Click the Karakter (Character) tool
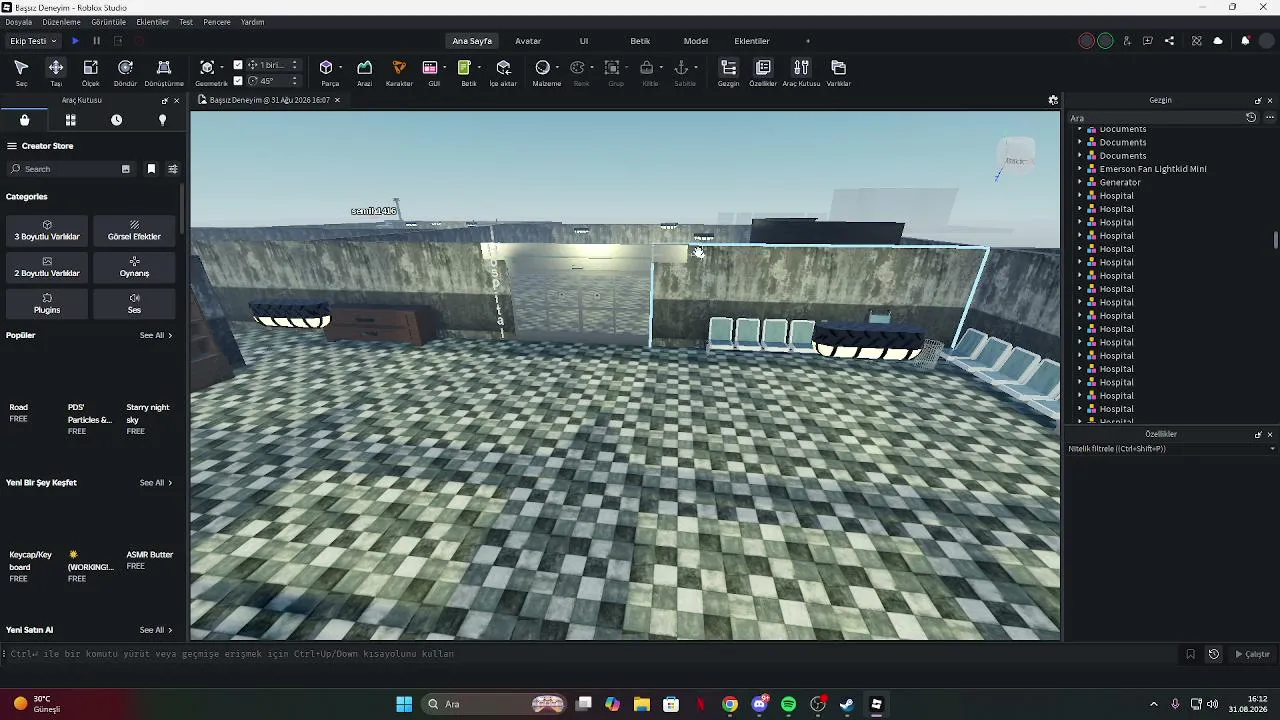The image size is (1280, 720). pyautogui.click(x=399, y=72)
